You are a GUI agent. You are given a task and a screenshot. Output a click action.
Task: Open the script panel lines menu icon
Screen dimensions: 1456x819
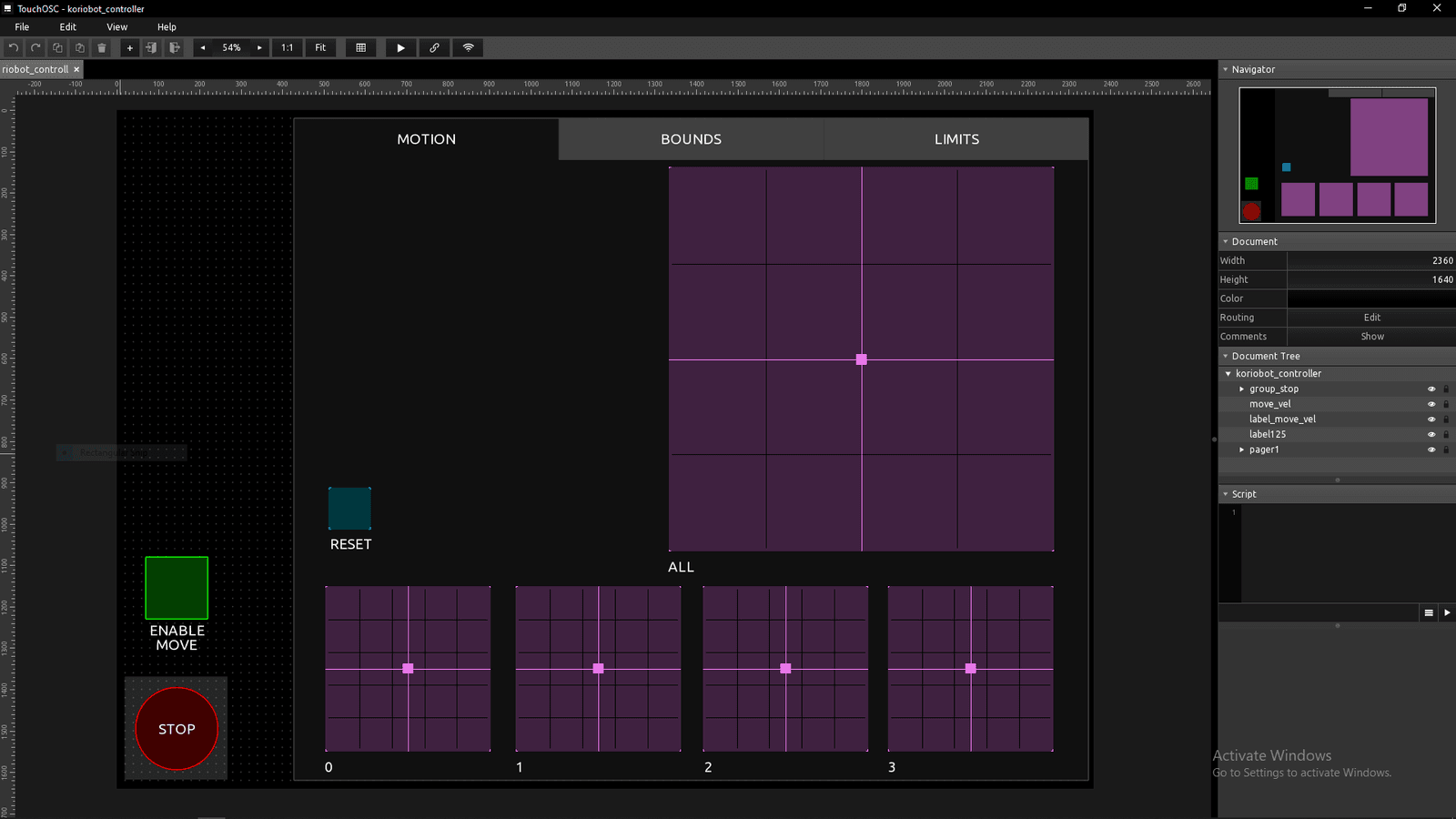(x=1429, y=612)
